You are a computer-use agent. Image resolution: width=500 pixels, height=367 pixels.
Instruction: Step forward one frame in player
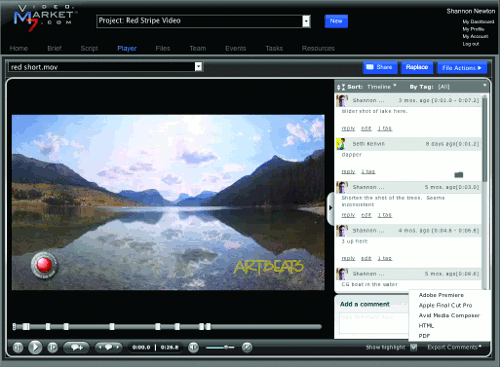click(x=52, y=348)
